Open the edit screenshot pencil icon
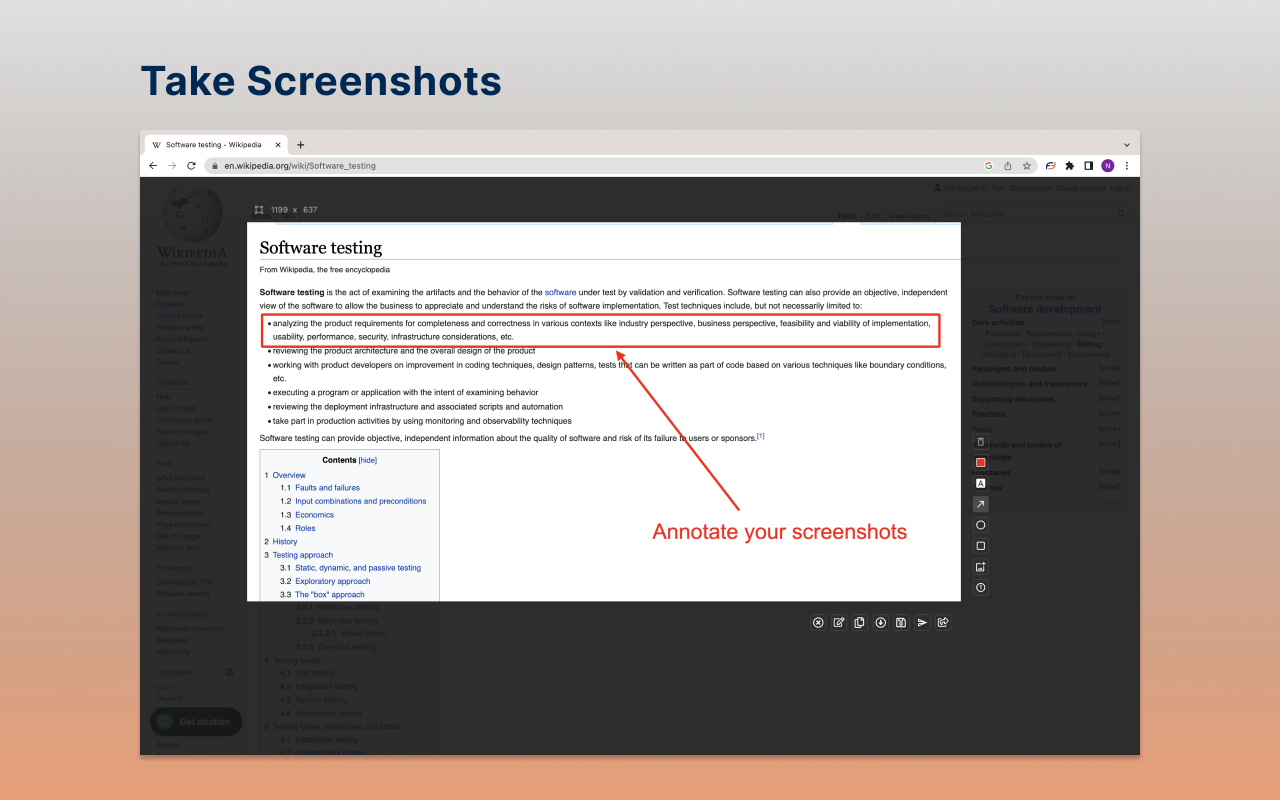Image resolution: width=1280 pixels, height=800 pixels. pos(839,622)
